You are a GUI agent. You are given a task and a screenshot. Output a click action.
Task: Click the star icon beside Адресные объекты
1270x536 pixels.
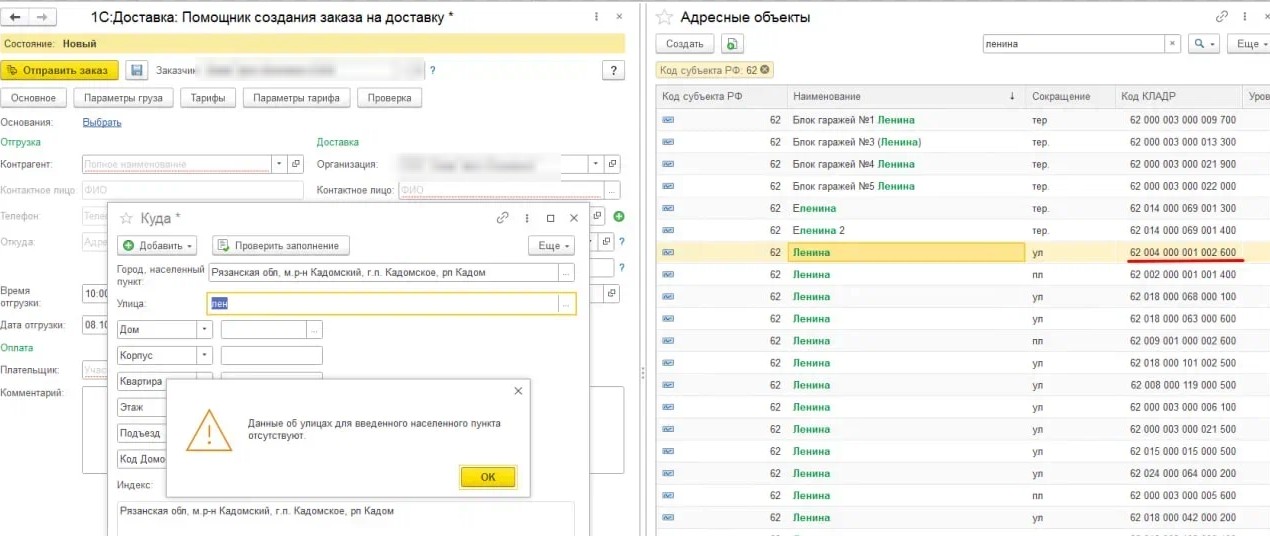pyautogui.click(x=664, y=17)
